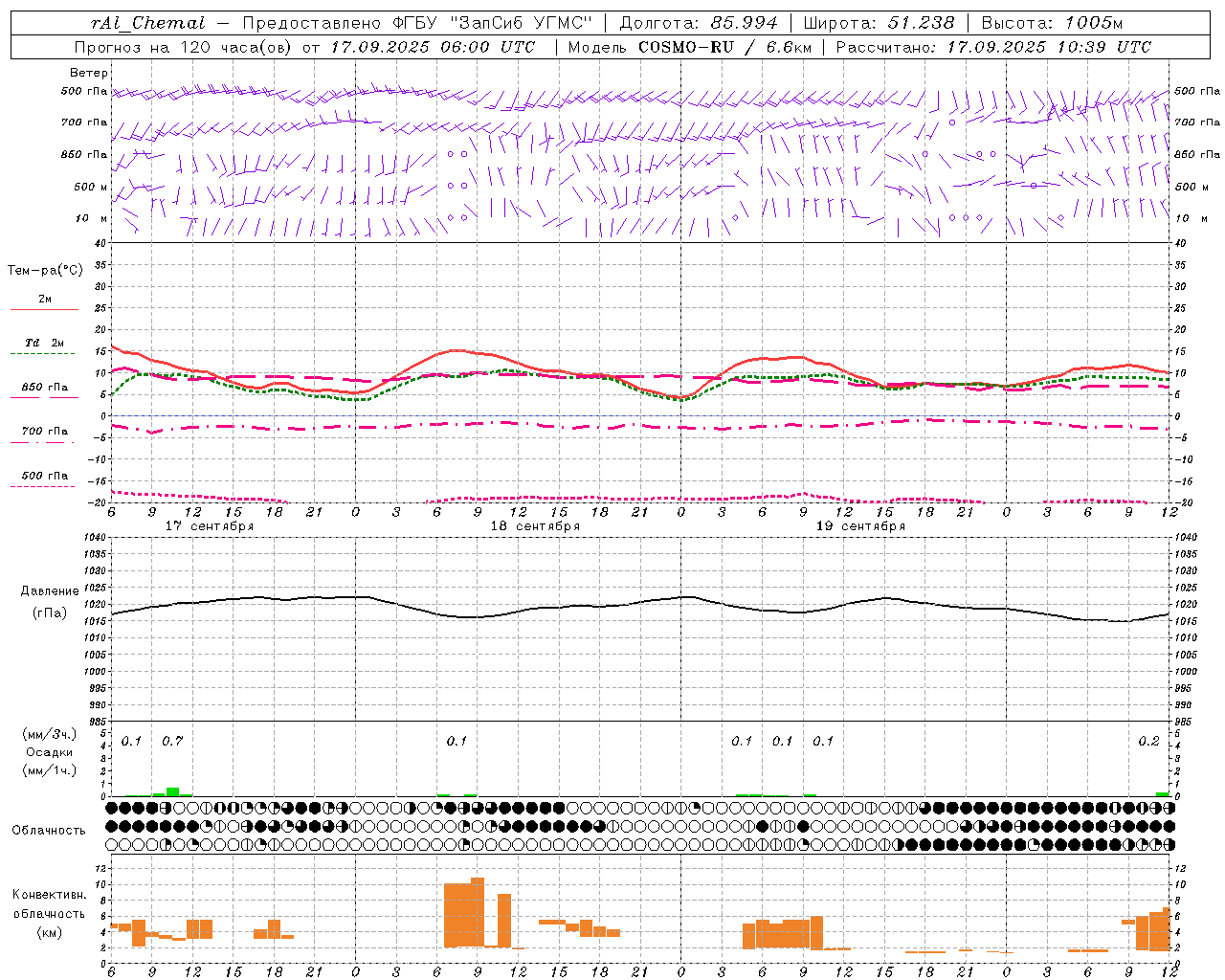
Task: Select the 'Предоставлено ФГБУ ЗапСиб УГМС' provider text
Action: (x=418, y=23)
